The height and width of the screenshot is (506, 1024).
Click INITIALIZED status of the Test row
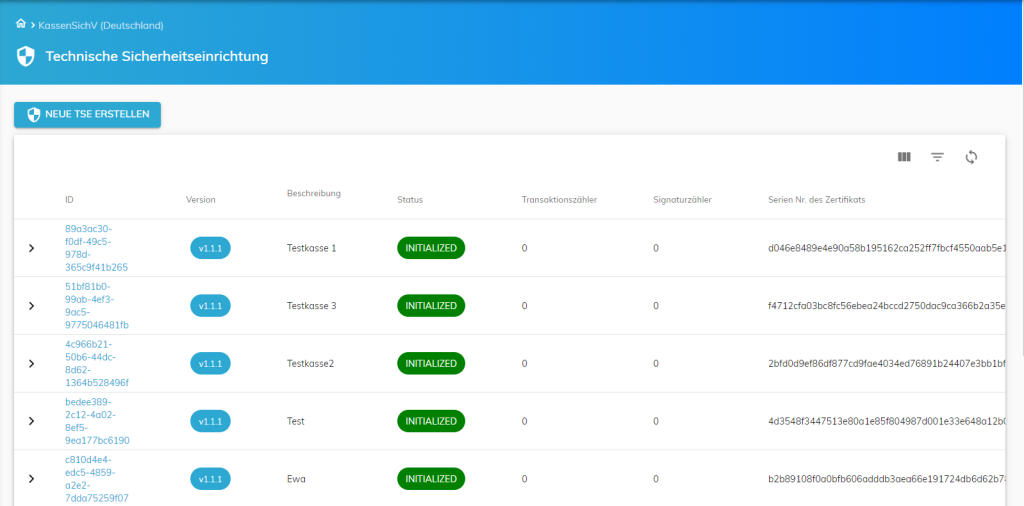pos(431,421)
